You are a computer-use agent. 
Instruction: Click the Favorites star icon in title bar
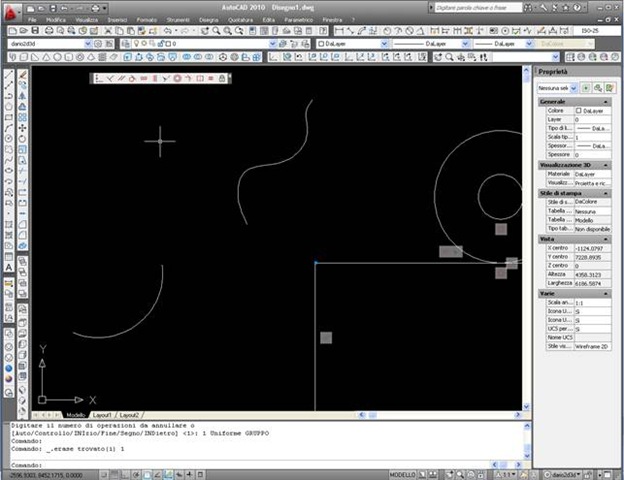click(566, 8)
